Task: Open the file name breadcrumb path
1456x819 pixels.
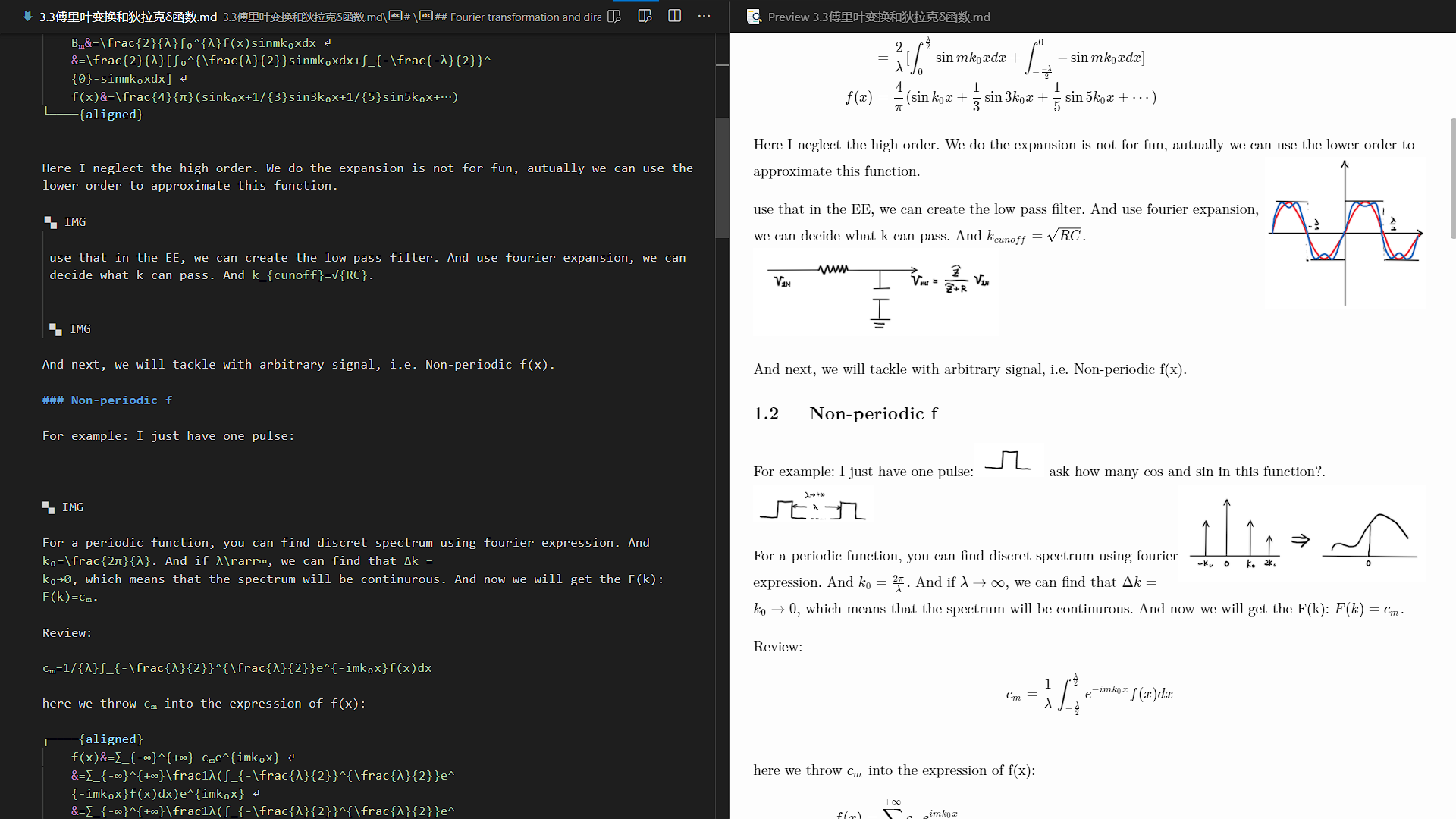Action: [x=303, y=17]
